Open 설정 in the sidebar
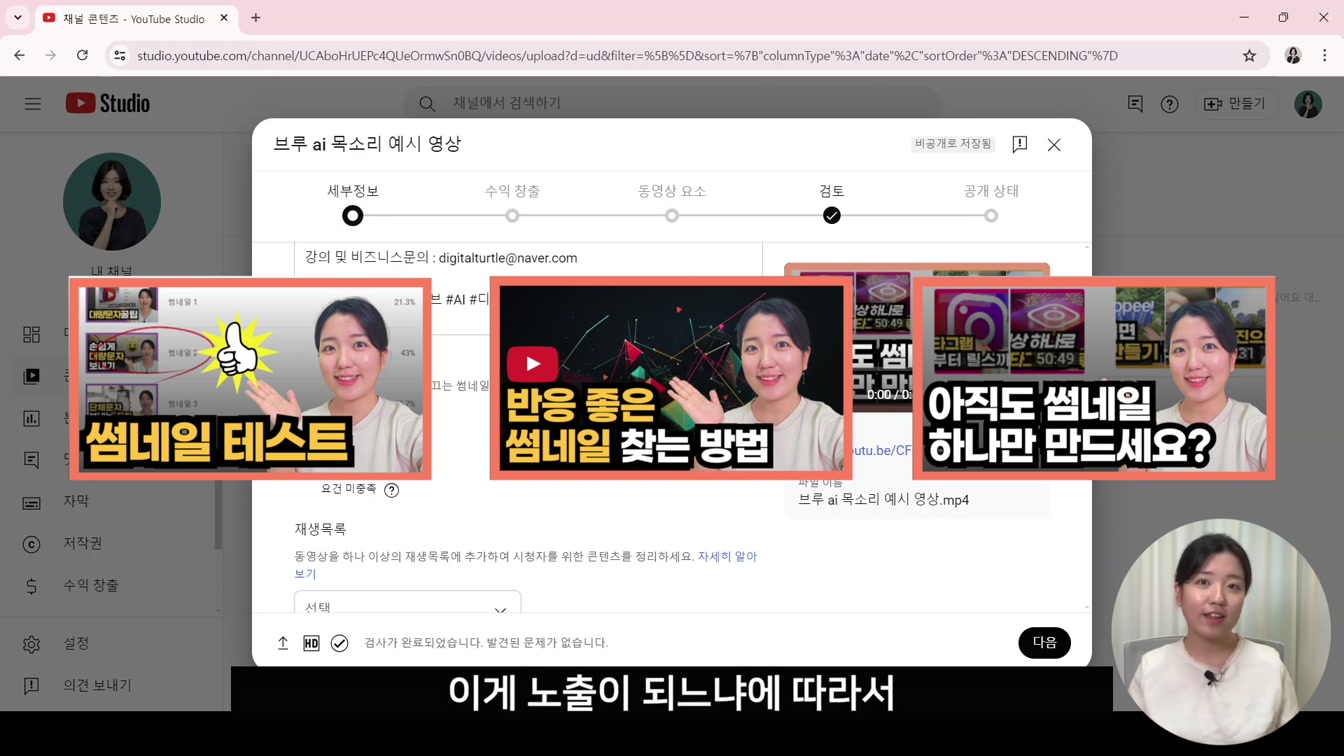This screenshot has width=1344, height=756. 76,643
